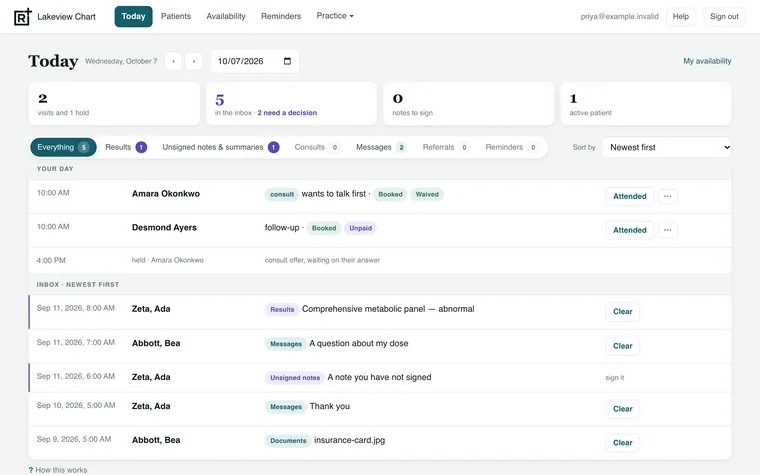Click the Results tag on Zeta, Ada row
The image size is (760, 475).
pos(282,310)
